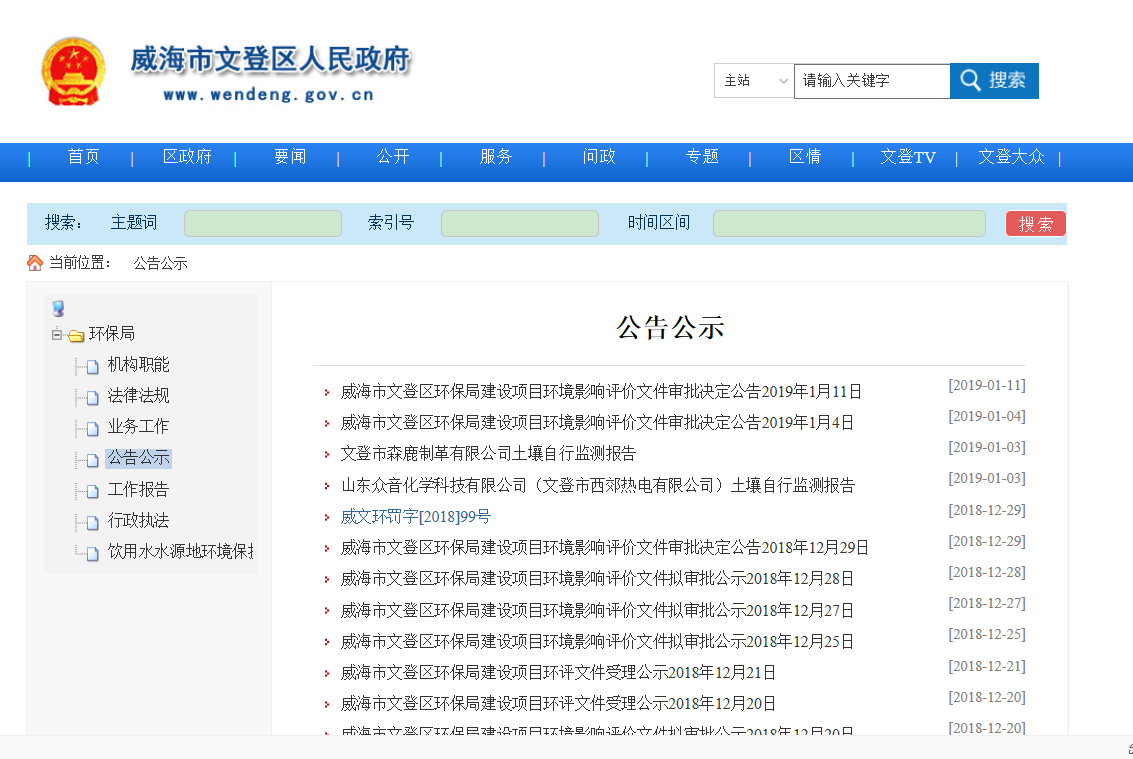Viewport: 1133px width, 759px height.
Task: Click the 时间区间 input field
Action: tap(849, 223)
